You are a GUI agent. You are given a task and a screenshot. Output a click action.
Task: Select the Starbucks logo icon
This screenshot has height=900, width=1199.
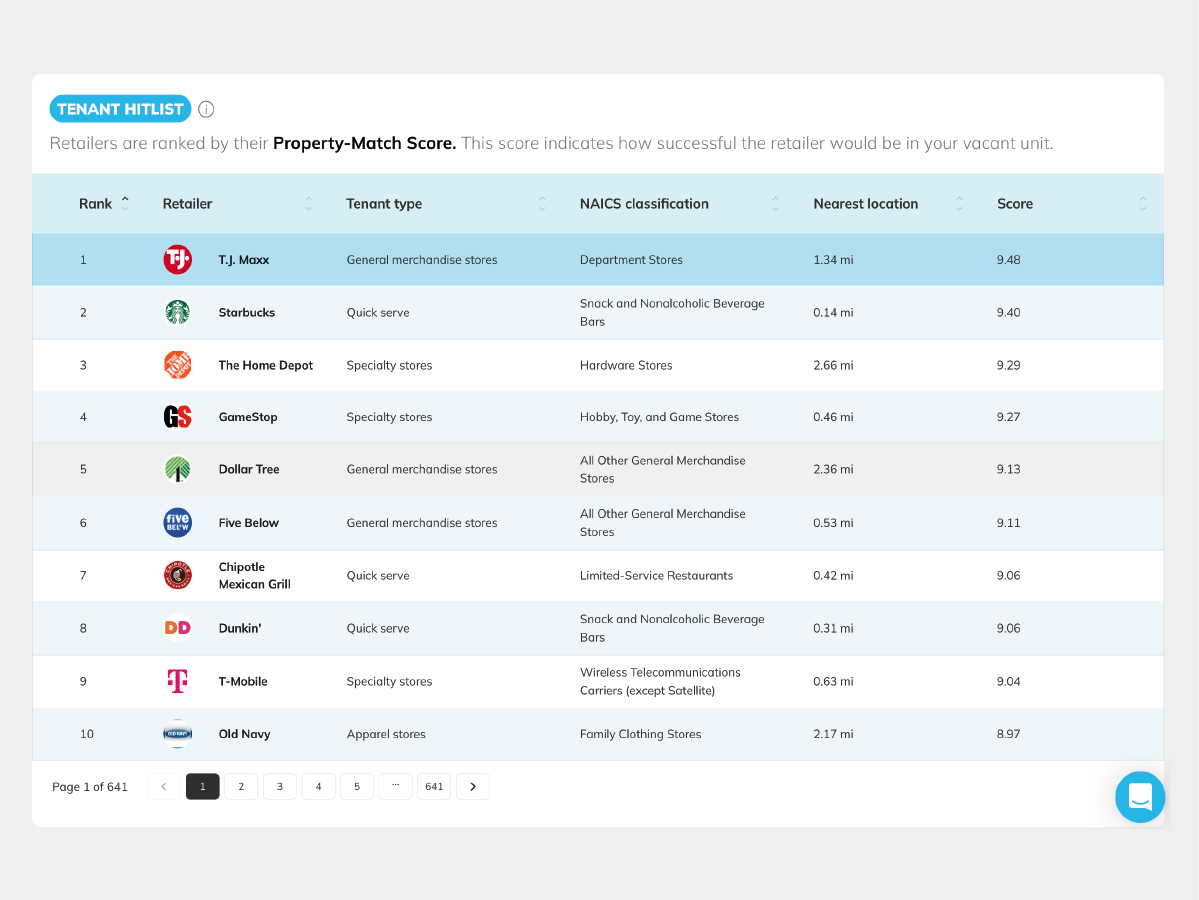click(177, 311)
